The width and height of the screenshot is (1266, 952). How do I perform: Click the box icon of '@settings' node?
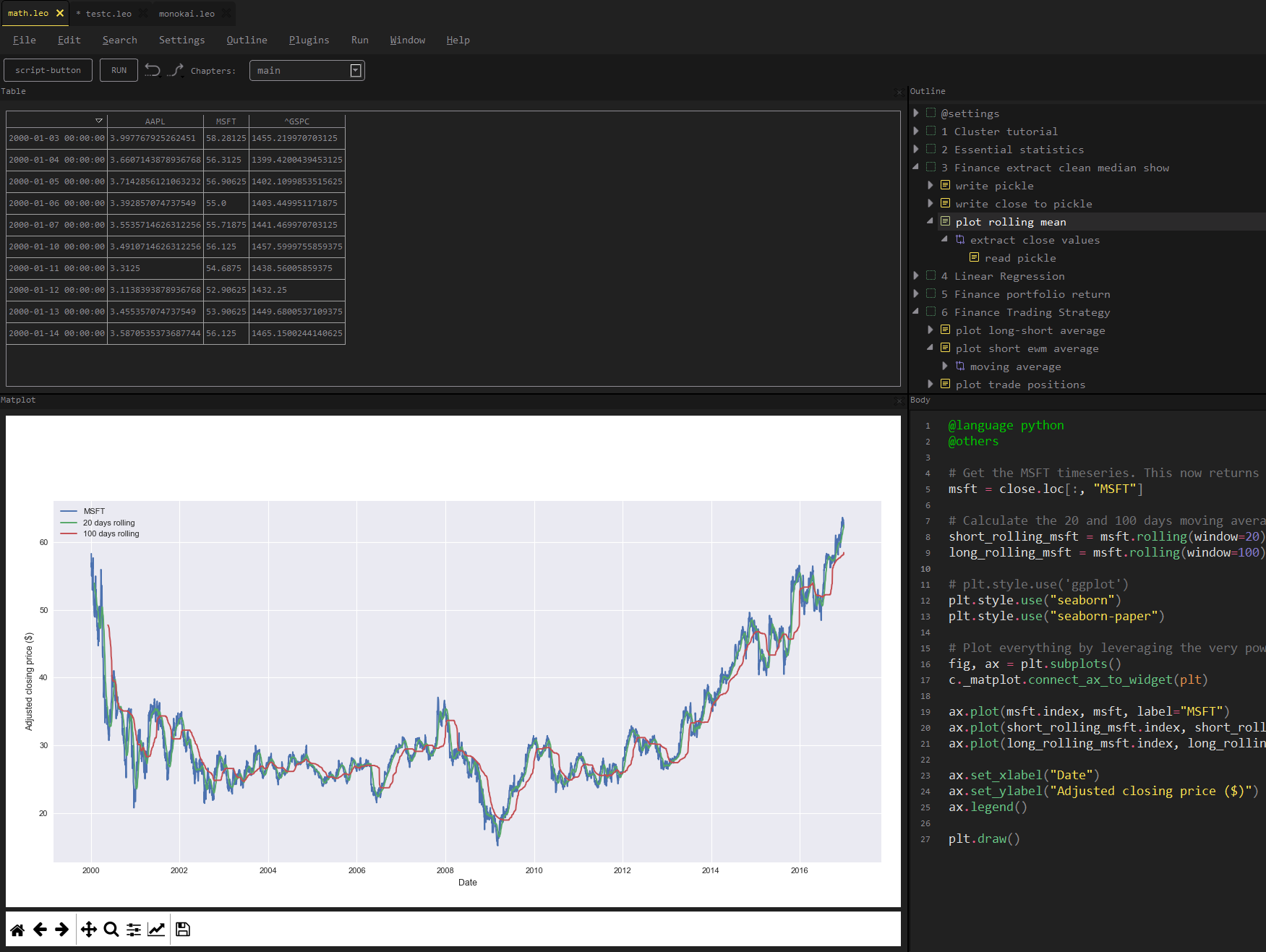pyautogui.click(x=931, y=113)
